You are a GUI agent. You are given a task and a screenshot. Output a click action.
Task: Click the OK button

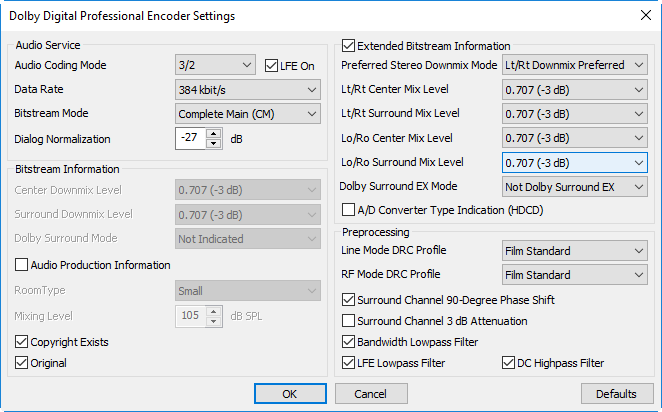click(x=290, y=393)
